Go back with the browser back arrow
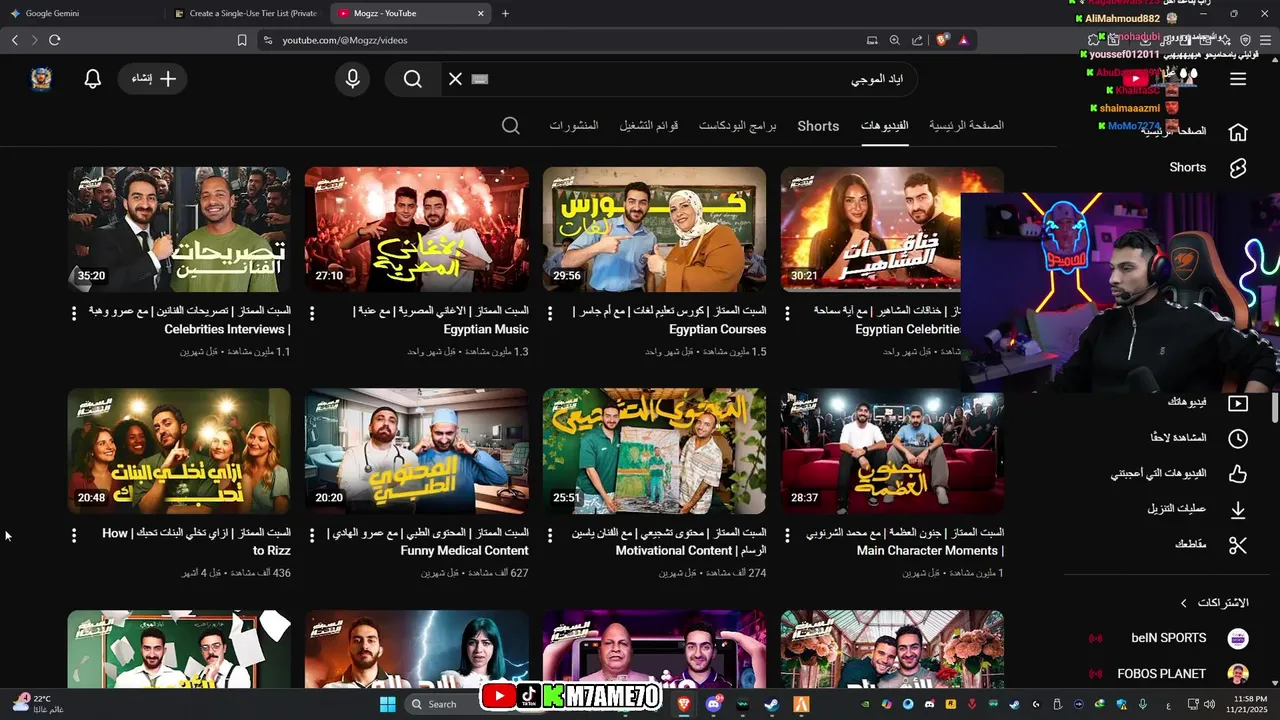The image size is (1280, 720). [x=15, y=40]
